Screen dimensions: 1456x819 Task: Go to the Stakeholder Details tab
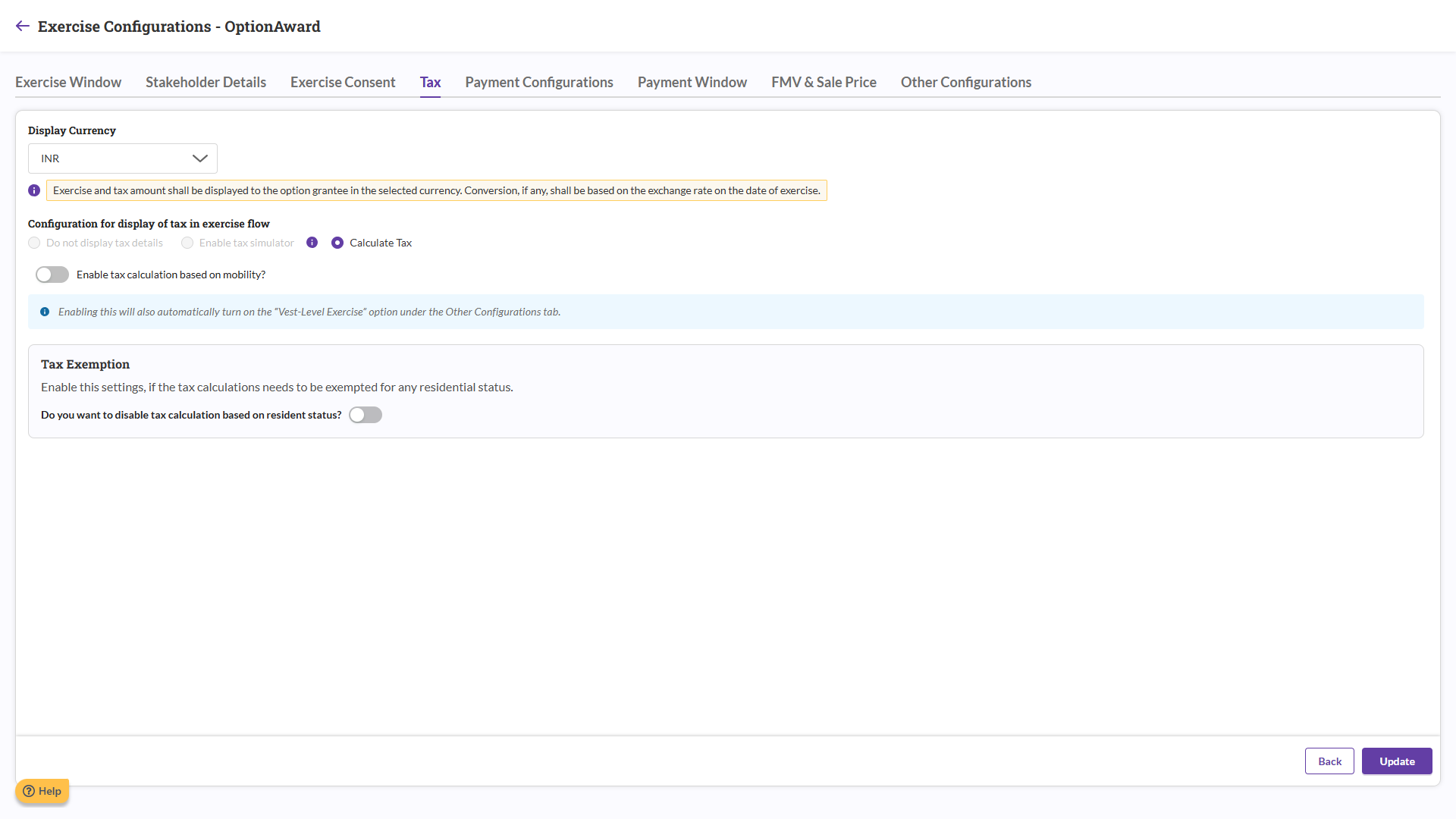click(x=206, y=82)
